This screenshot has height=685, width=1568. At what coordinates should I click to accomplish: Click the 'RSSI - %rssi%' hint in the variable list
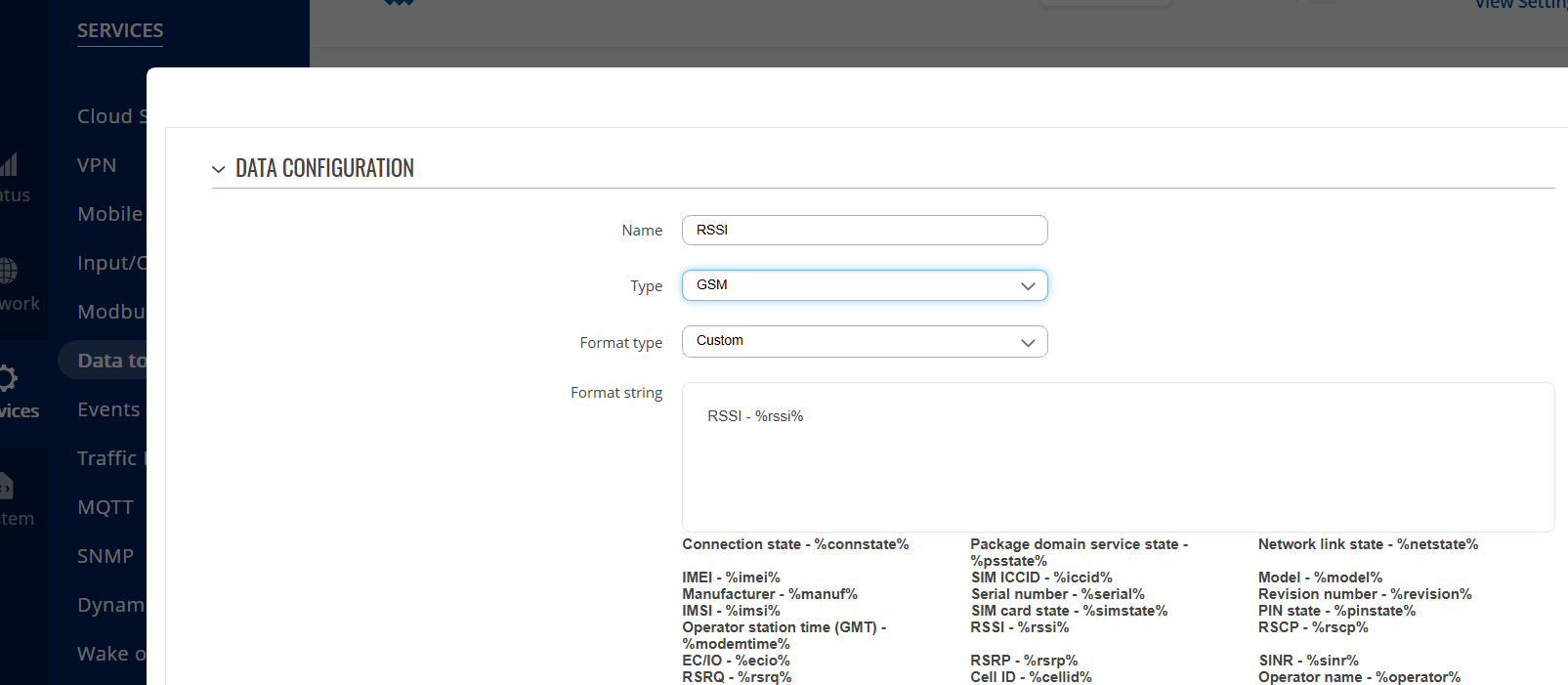pyautogui.click(x=1019, y=627)
